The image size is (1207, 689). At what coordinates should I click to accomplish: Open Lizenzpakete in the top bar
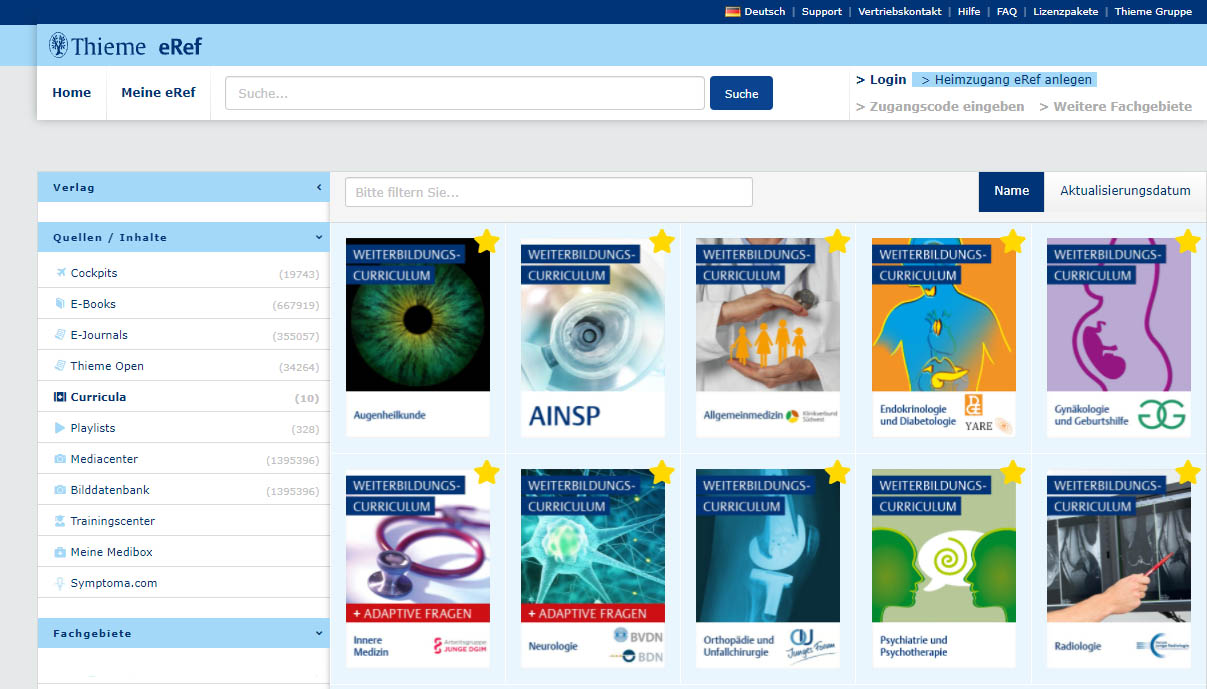point(1066,12)
